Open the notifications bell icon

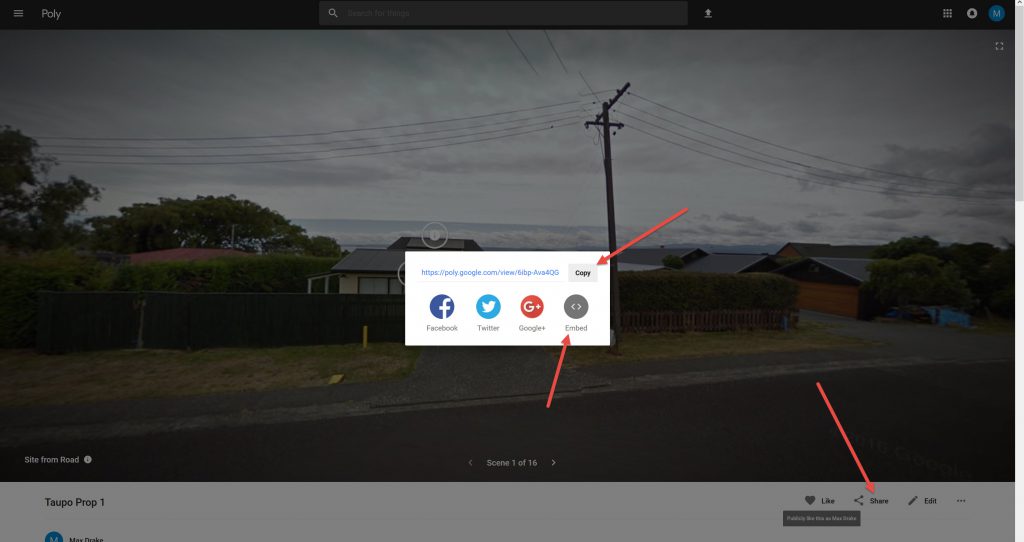tap(972, 13)
